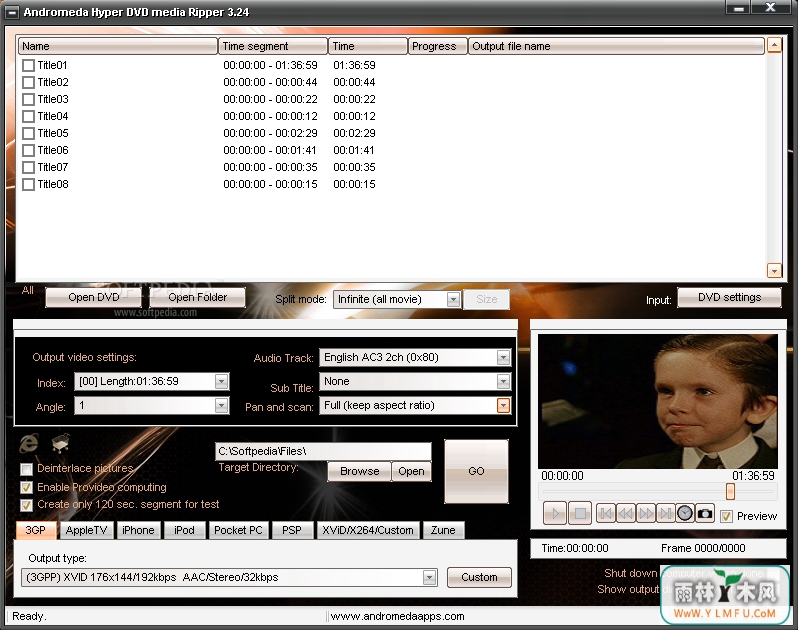Jump to start of preview
Viewport: 798px width, 630px height.
click(x=605, y=513)
